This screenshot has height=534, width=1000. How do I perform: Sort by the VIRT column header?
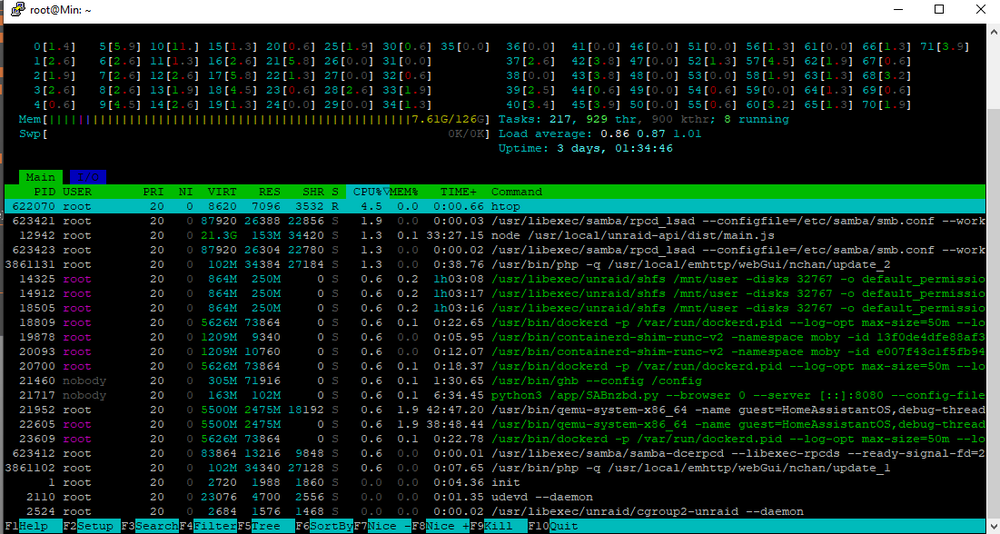(x=222, y=191)
